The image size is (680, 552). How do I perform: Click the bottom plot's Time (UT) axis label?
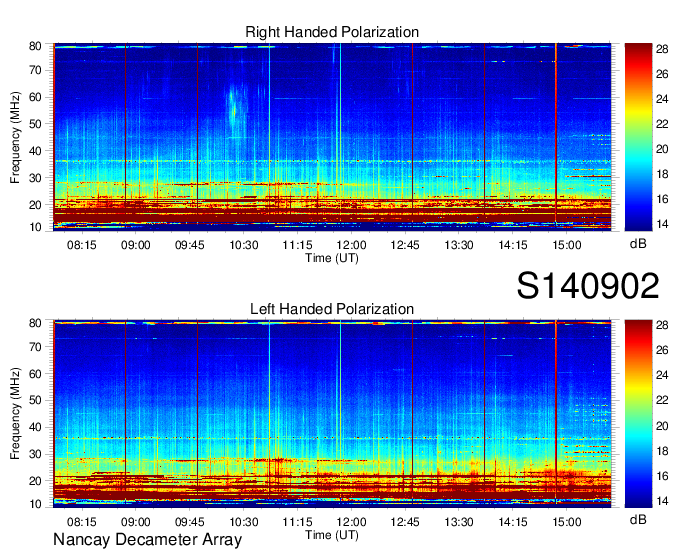click(x=332, y=535)
